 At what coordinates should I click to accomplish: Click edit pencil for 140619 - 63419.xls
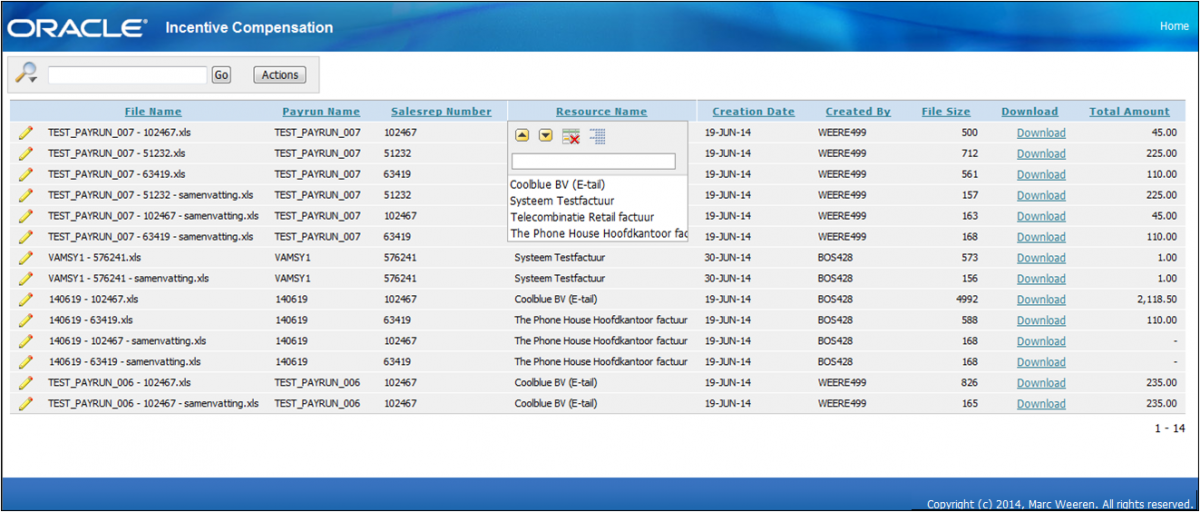point(26,320)
